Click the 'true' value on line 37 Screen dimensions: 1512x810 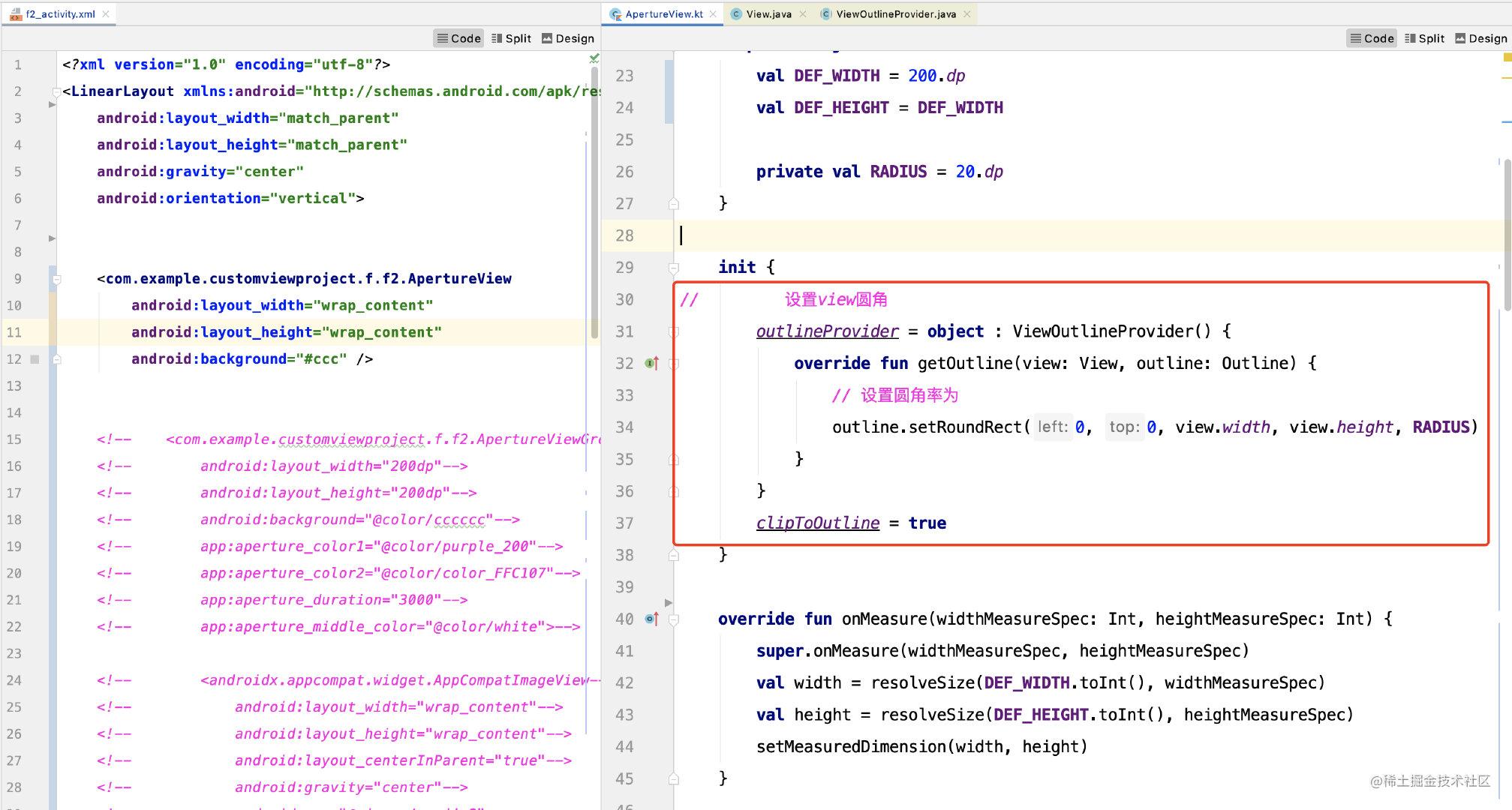pos(927,523)
